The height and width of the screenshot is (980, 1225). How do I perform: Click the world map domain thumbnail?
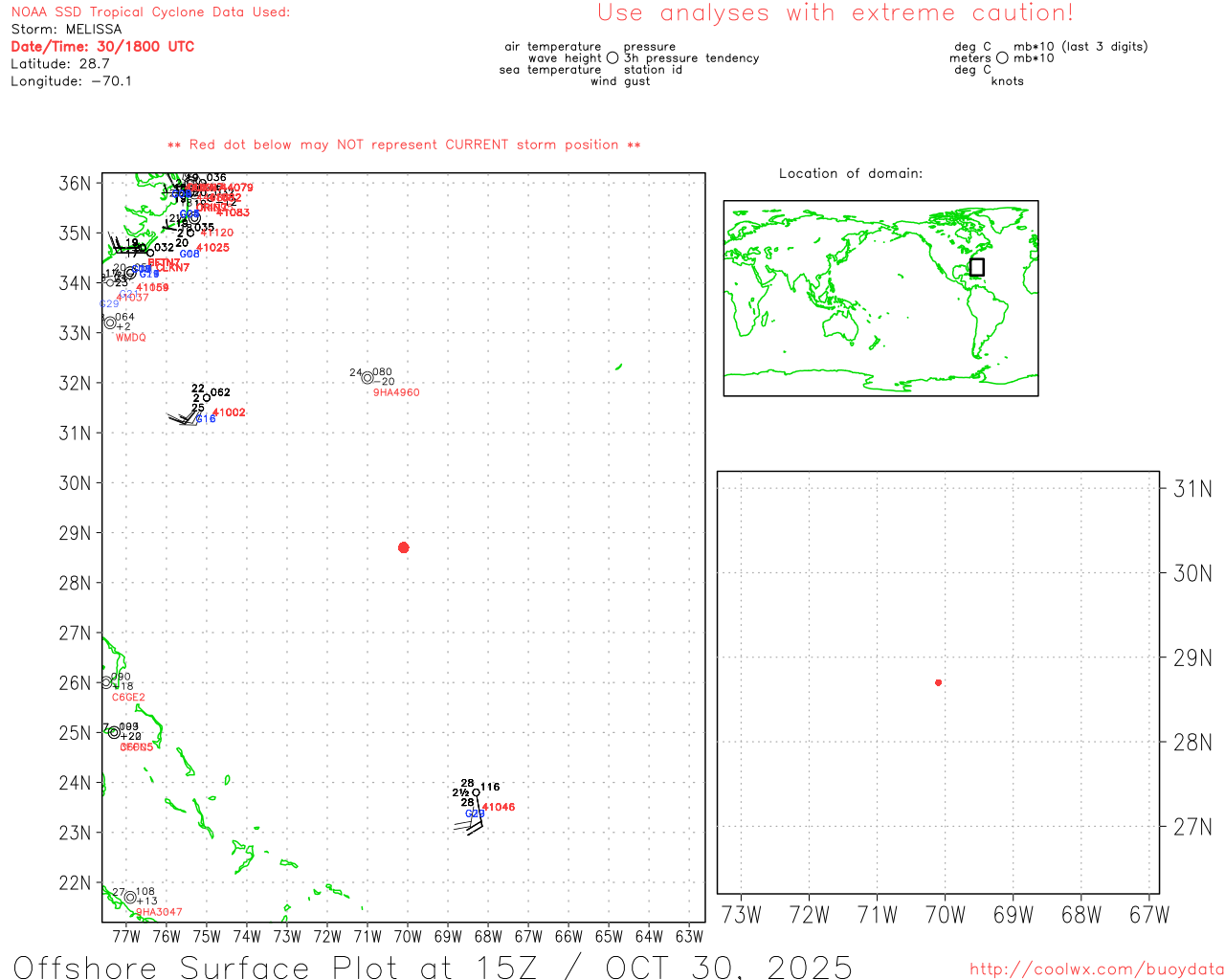click(x=880, y=299)
